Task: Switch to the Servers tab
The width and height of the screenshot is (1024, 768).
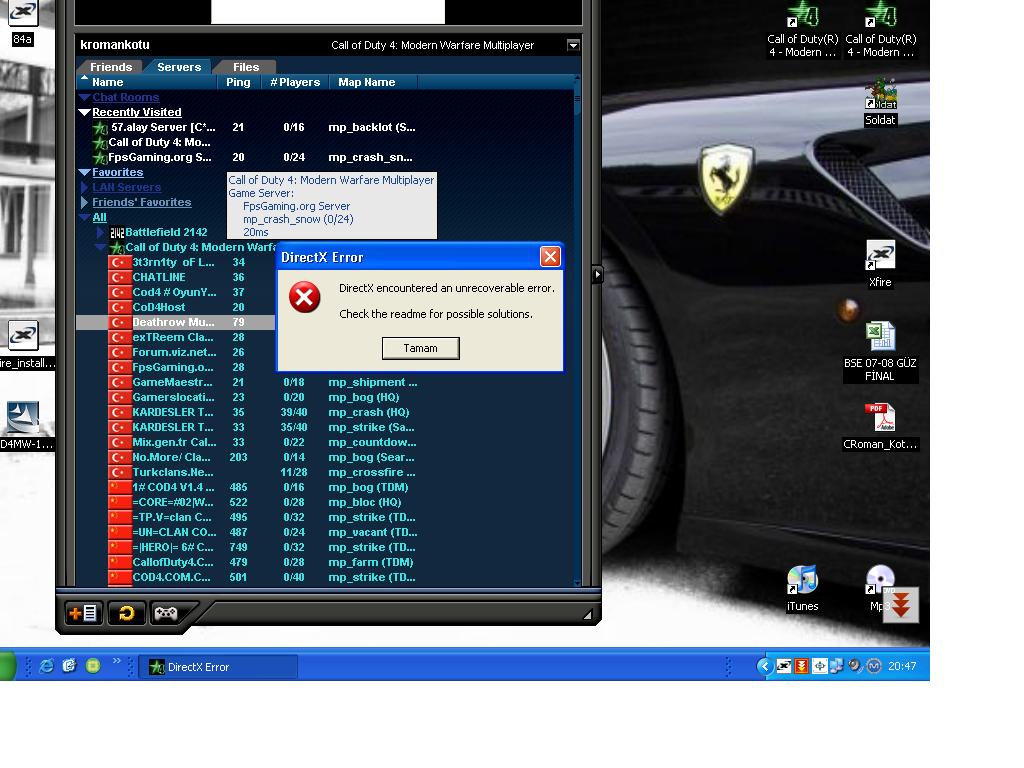Action: (x=179, y=67)
